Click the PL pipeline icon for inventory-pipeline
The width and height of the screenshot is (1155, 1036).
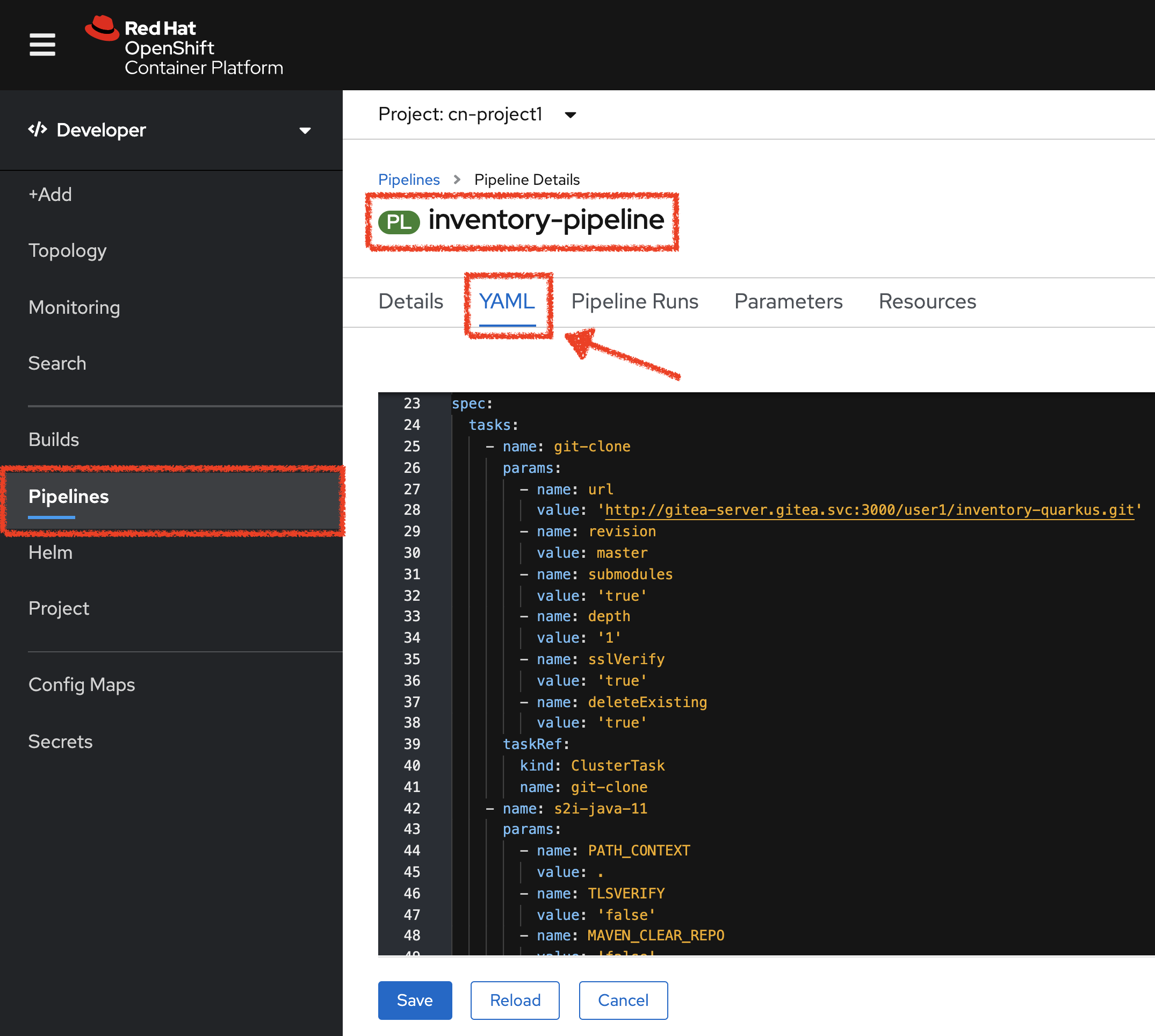pyautogui.click(x=399, y=220)
